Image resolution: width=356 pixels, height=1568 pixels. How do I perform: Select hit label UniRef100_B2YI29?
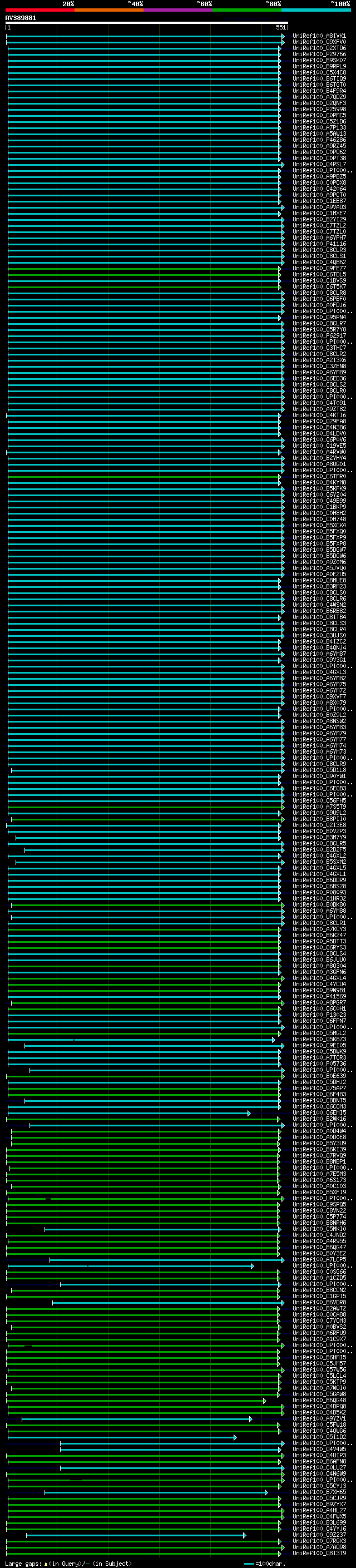(x=319, y=220)
